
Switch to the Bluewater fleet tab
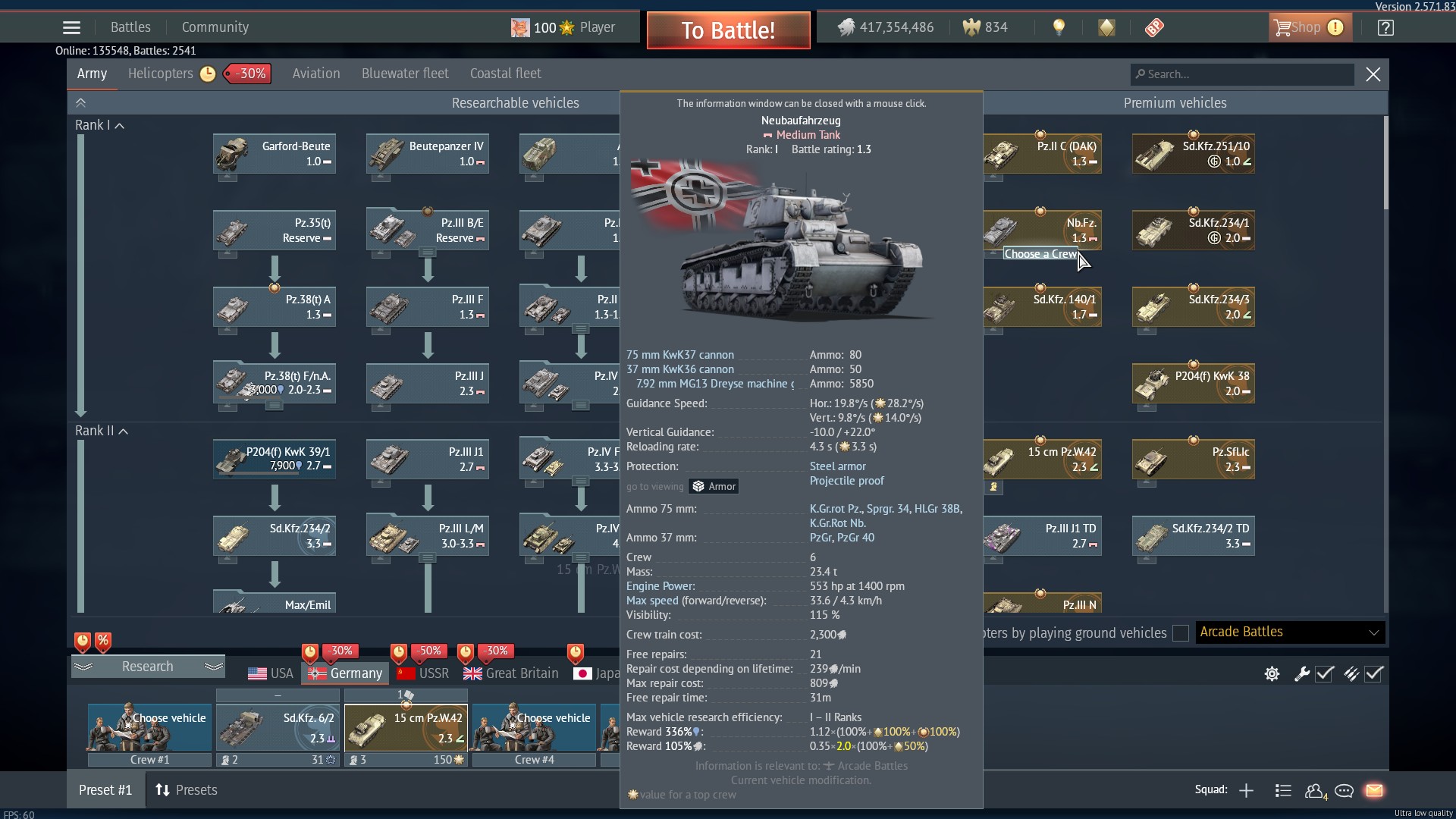[405, 74]
